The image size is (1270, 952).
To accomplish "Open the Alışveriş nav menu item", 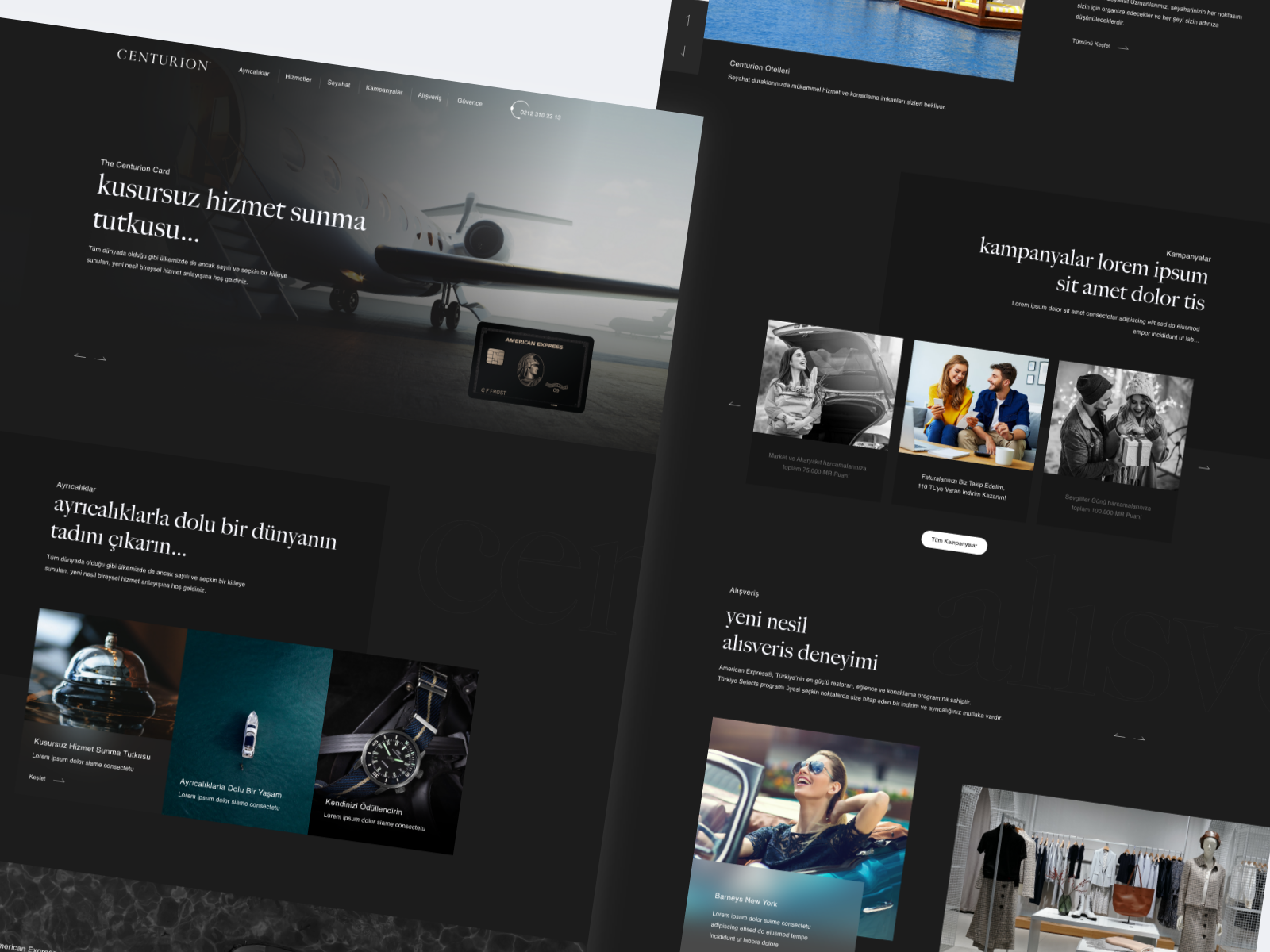I will point(429,97).
